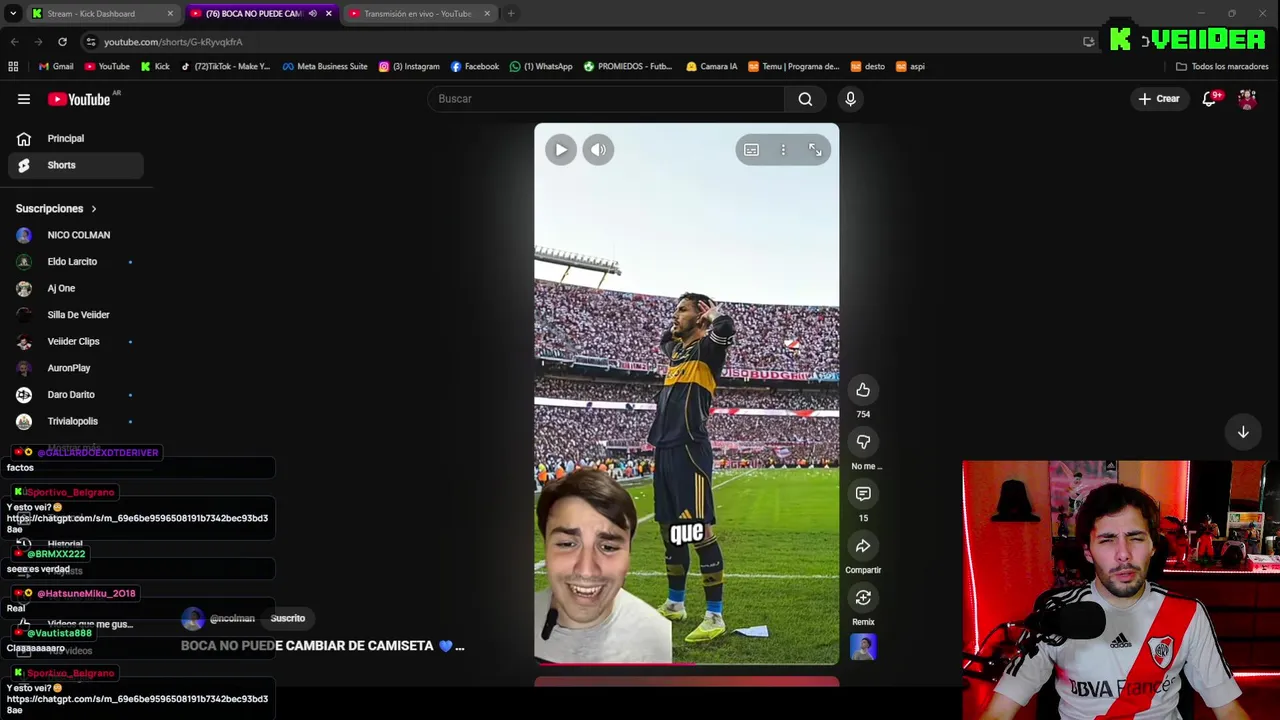Open site info icon in address bar

pos(91,42)
